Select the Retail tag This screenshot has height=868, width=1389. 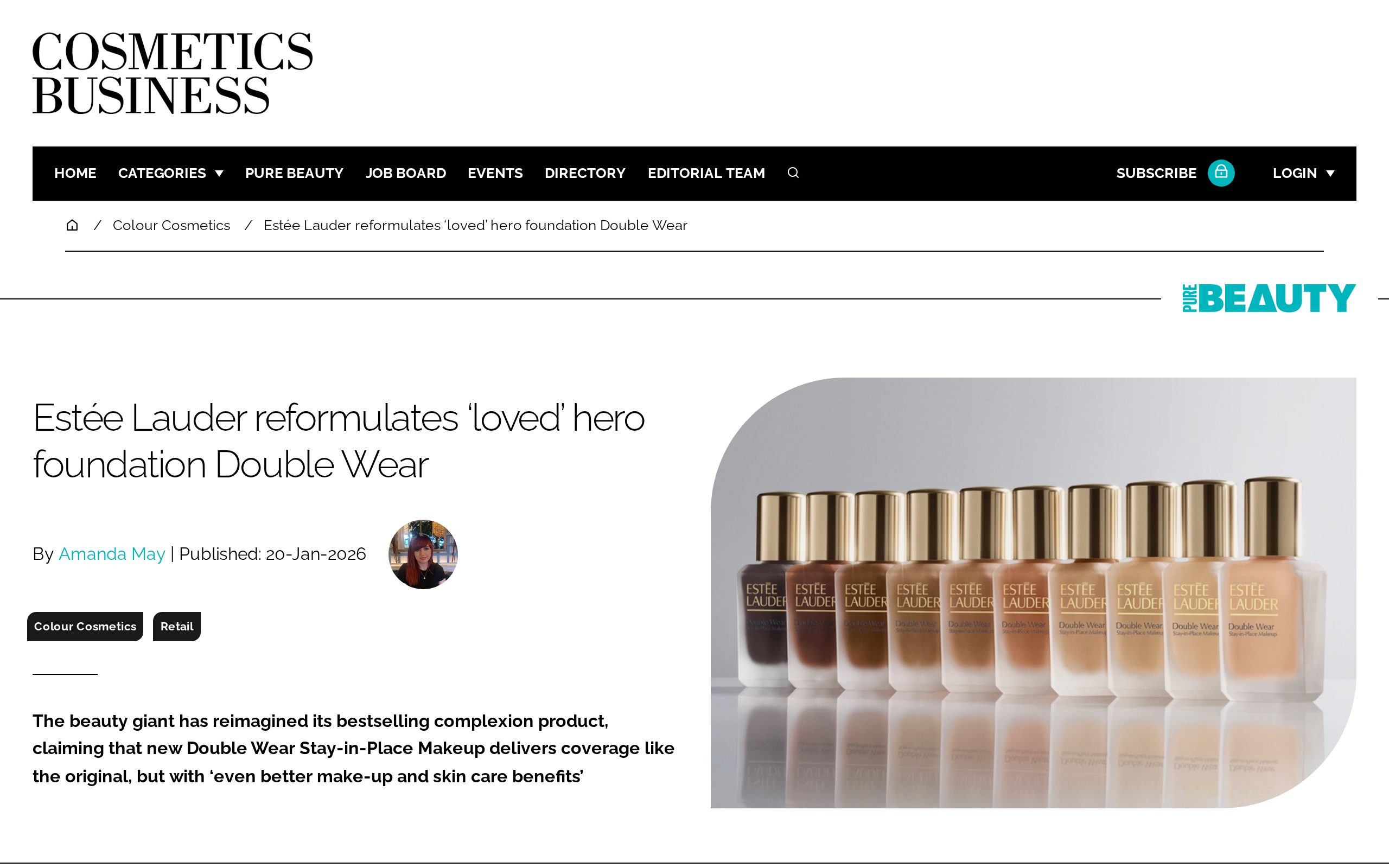[177, 626]
